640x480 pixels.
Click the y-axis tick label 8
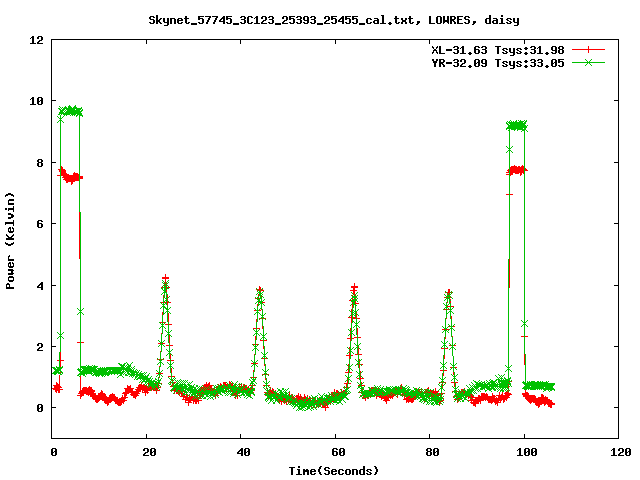point(40,163)
